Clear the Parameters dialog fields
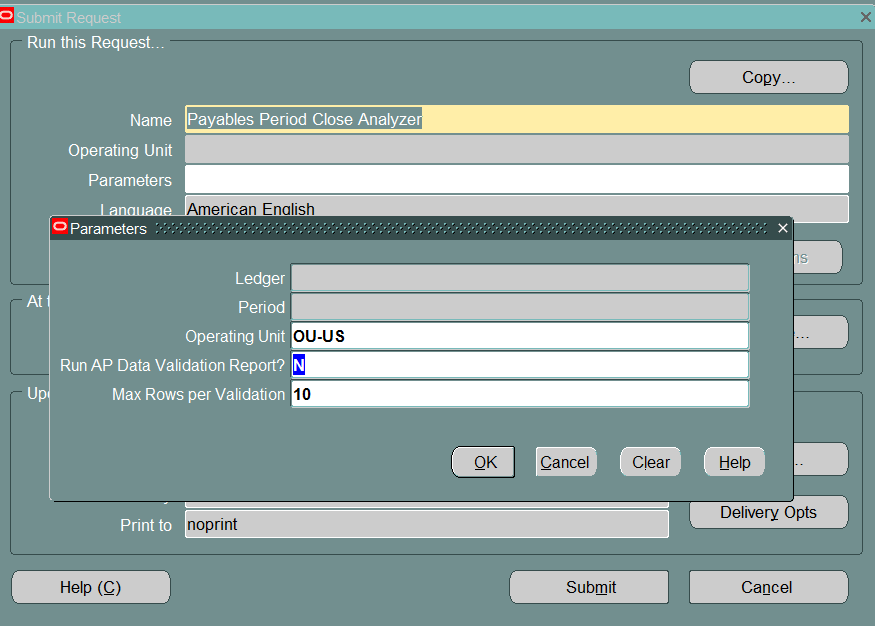The height and width of the screenshot is (626, 875). coord(650,462)
